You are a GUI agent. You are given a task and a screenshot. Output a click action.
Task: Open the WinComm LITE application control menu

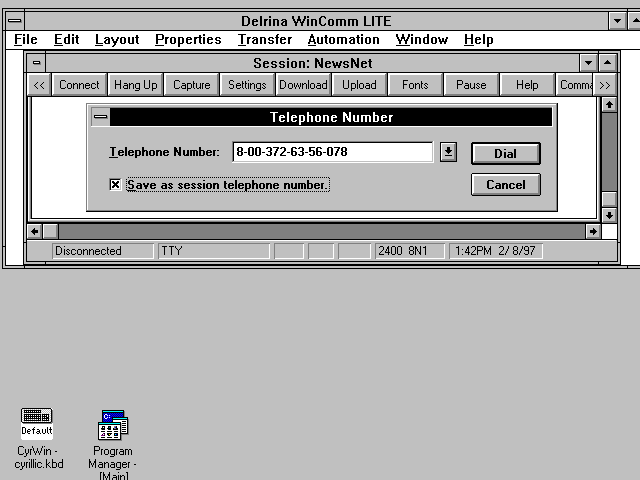coord(15,21)
